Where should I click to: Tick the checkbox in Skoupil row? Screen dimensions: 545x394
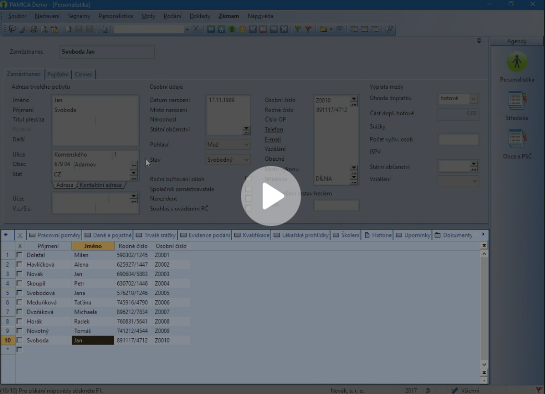click(x=19, y=283)
